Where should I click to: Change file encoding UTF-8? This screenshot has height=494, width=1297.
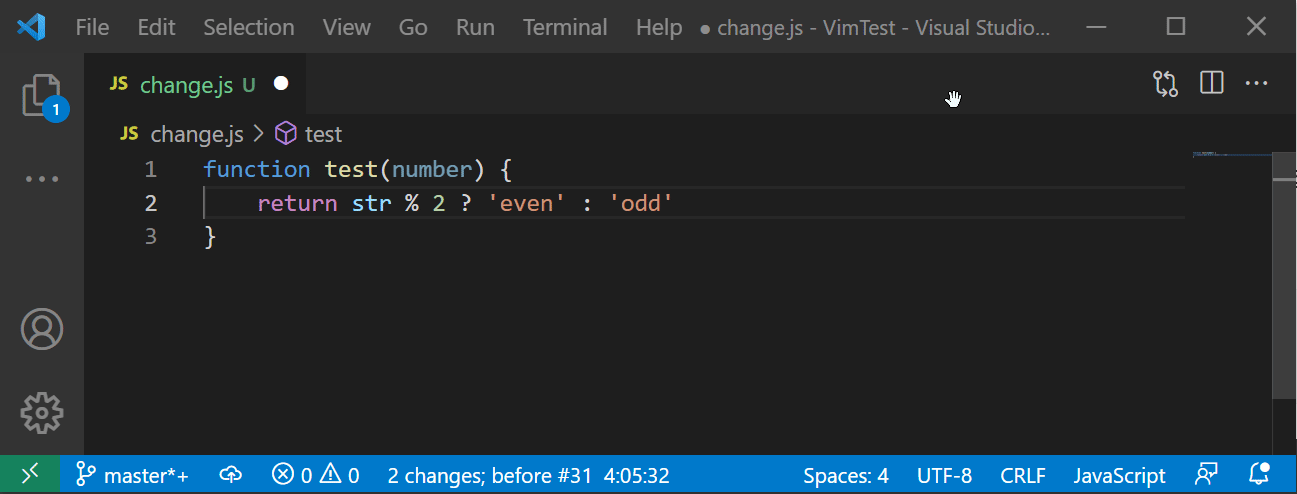[944, 475]
